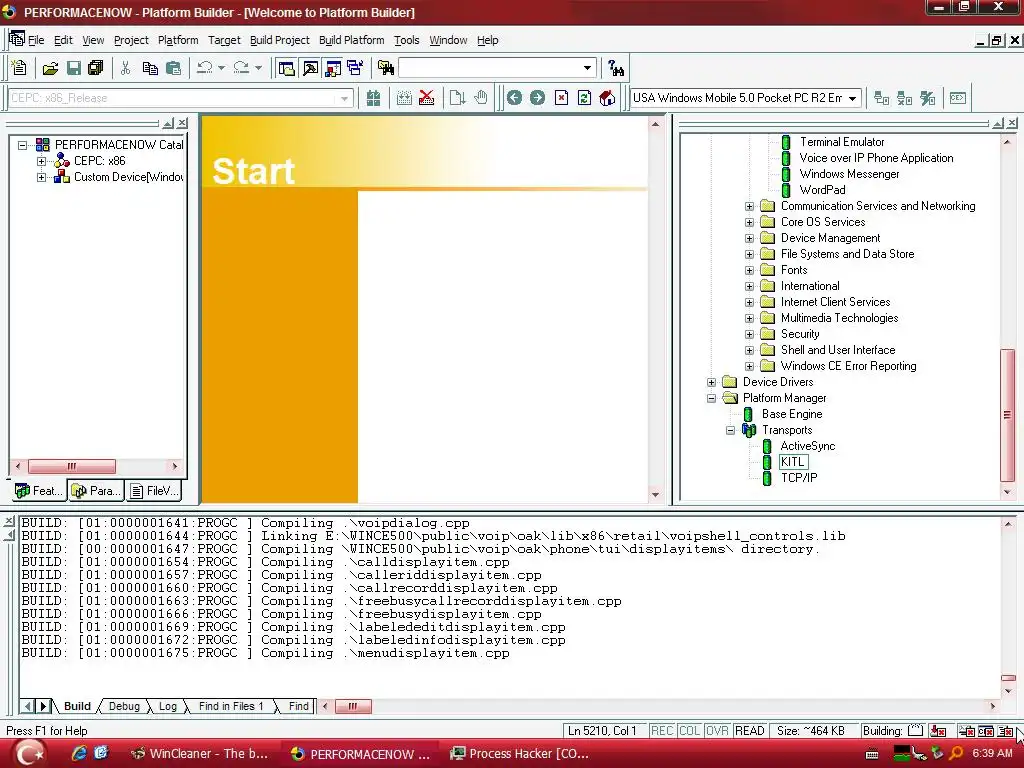Image resolution: width=1024 pixels, height=768 pixels.
Task: Switch to the Parameter workspace tab
Action: point(96,490)
